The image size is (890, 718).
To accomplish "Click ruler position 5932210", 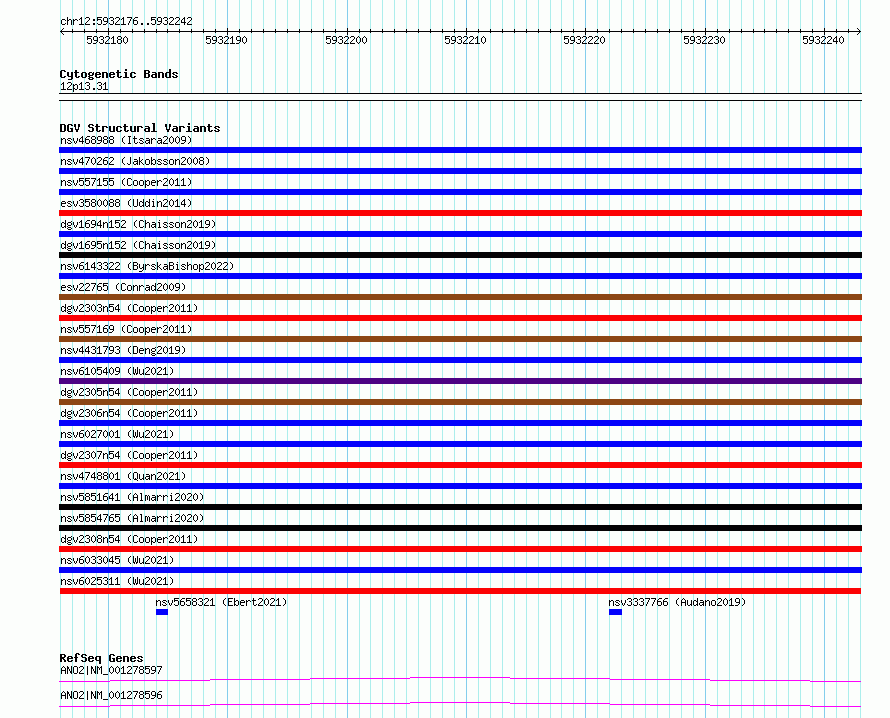I will (x=465, y=40).
